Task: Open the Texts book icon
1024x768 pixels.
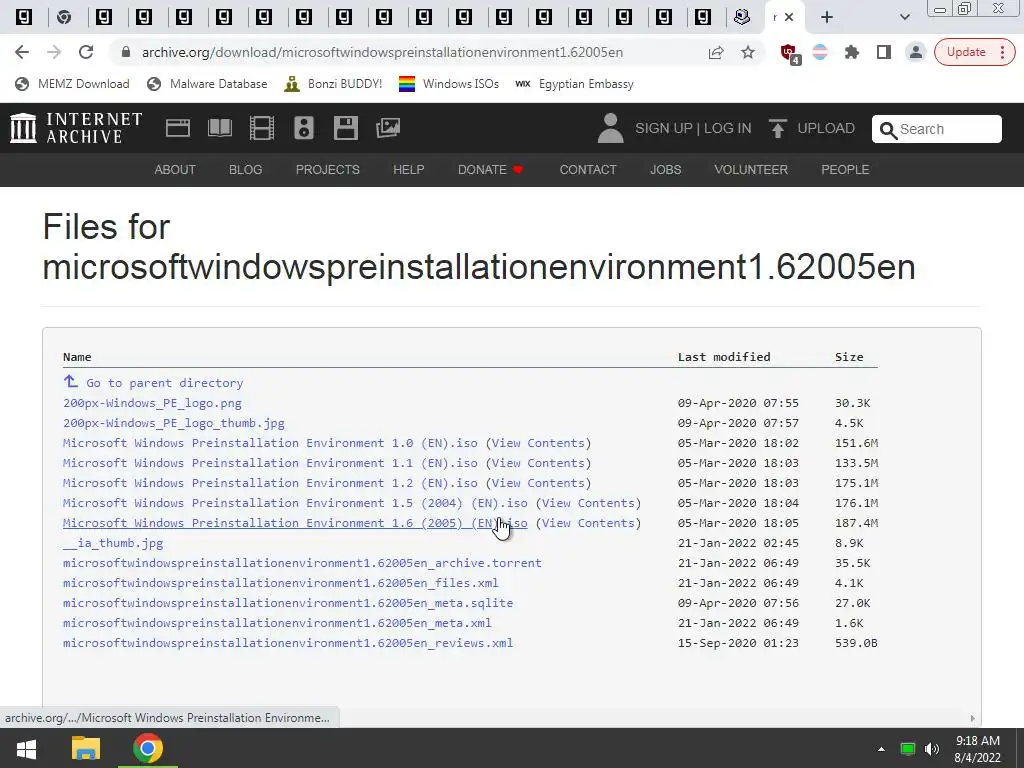Action: (219, 128)
